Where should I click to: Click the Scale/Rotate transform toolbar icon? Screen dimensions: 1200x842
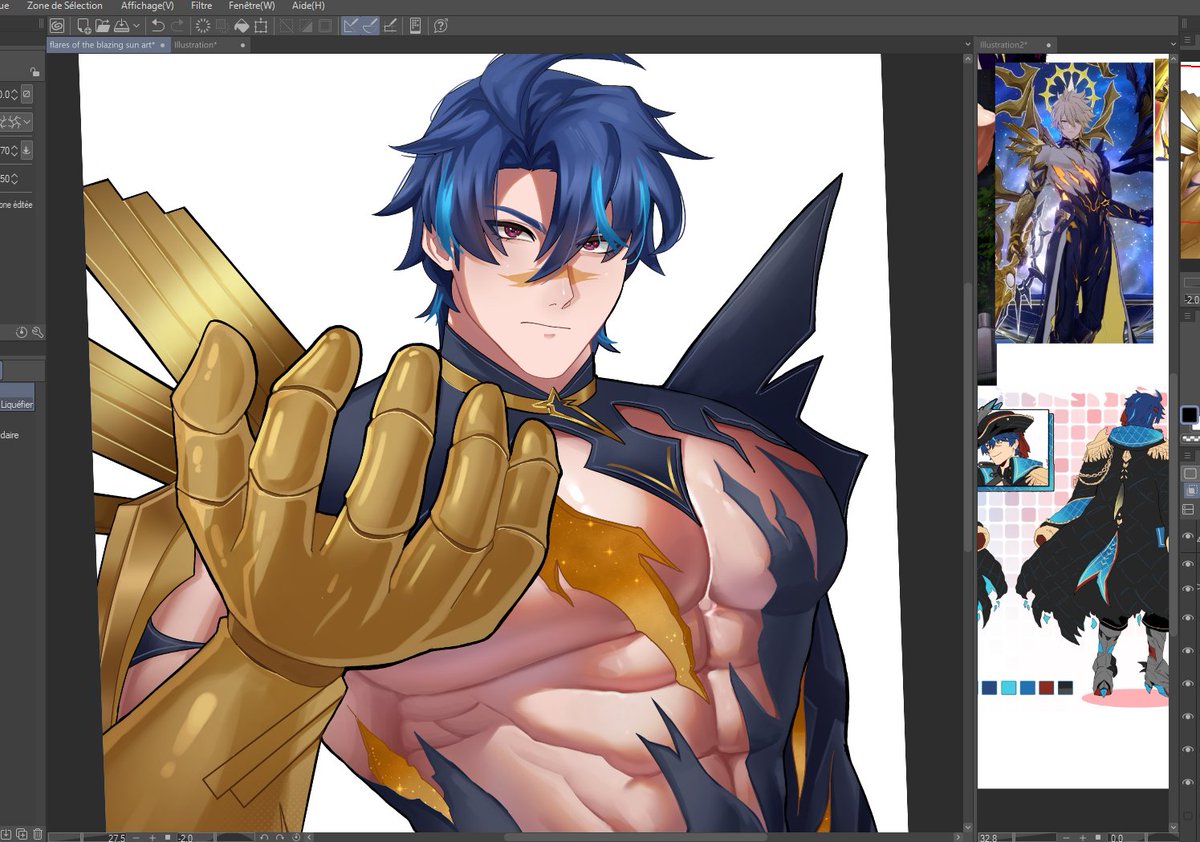261,26
